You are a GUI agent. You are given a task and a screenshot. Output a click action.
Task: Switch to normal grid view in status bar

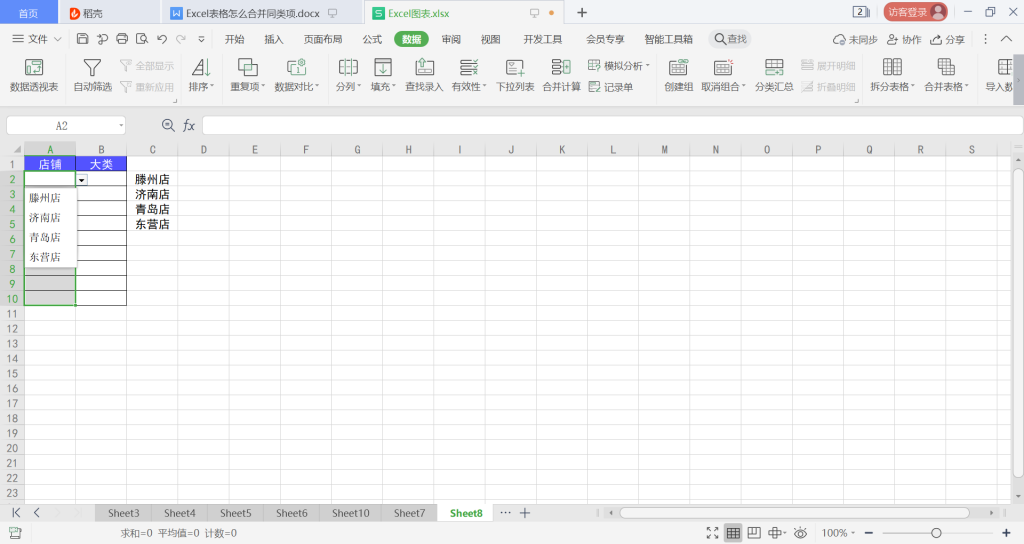pyautogui.click(x=733, y=533)
